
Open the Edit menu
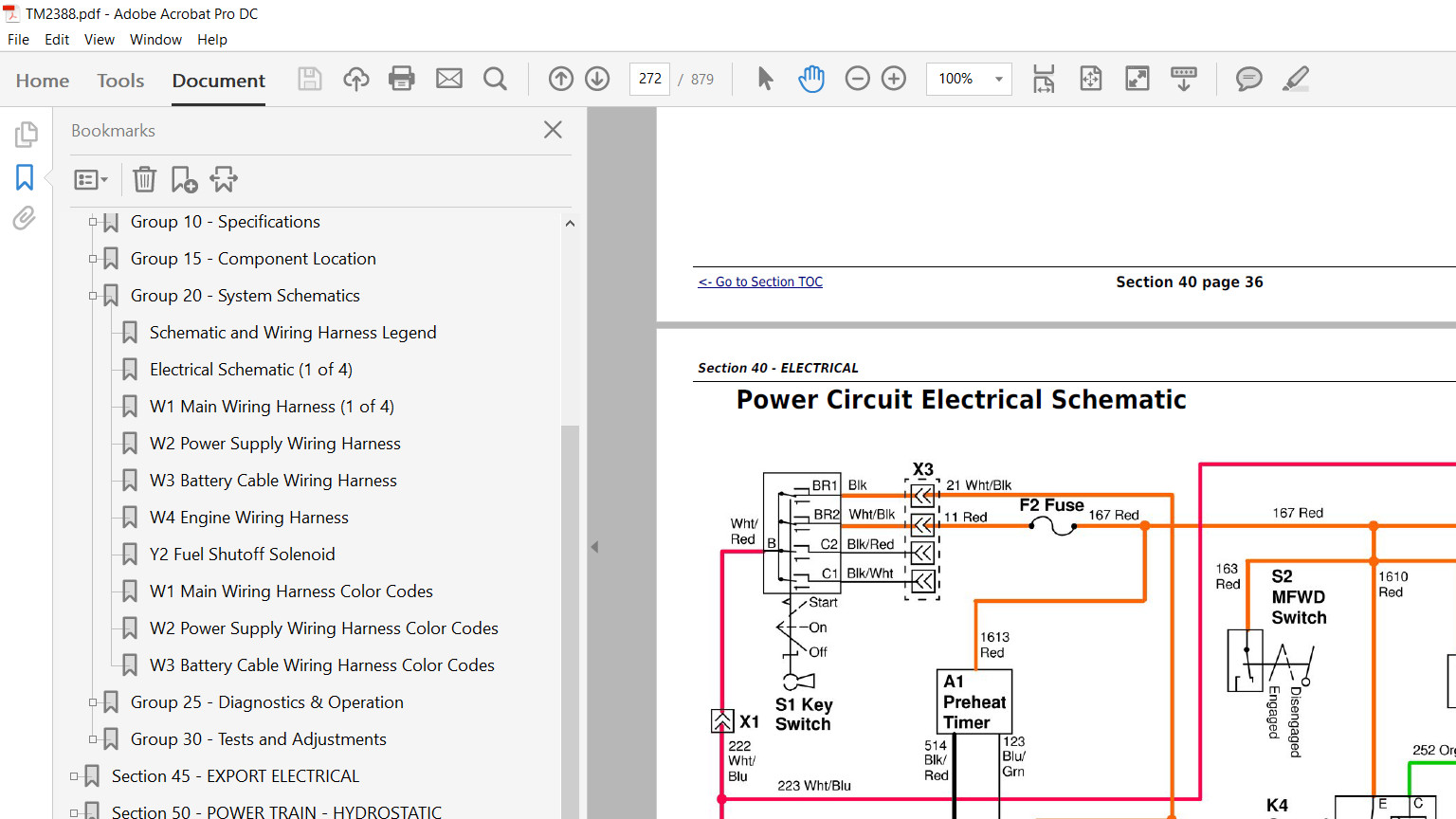point(57,40)
